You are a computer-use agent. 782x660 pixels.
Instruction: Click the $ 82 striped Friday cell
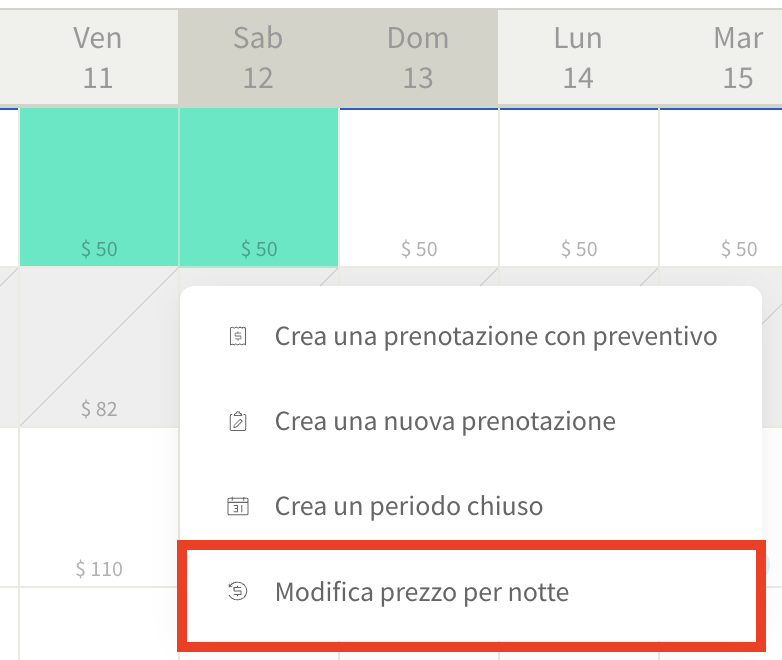click(x=99, y=347)
